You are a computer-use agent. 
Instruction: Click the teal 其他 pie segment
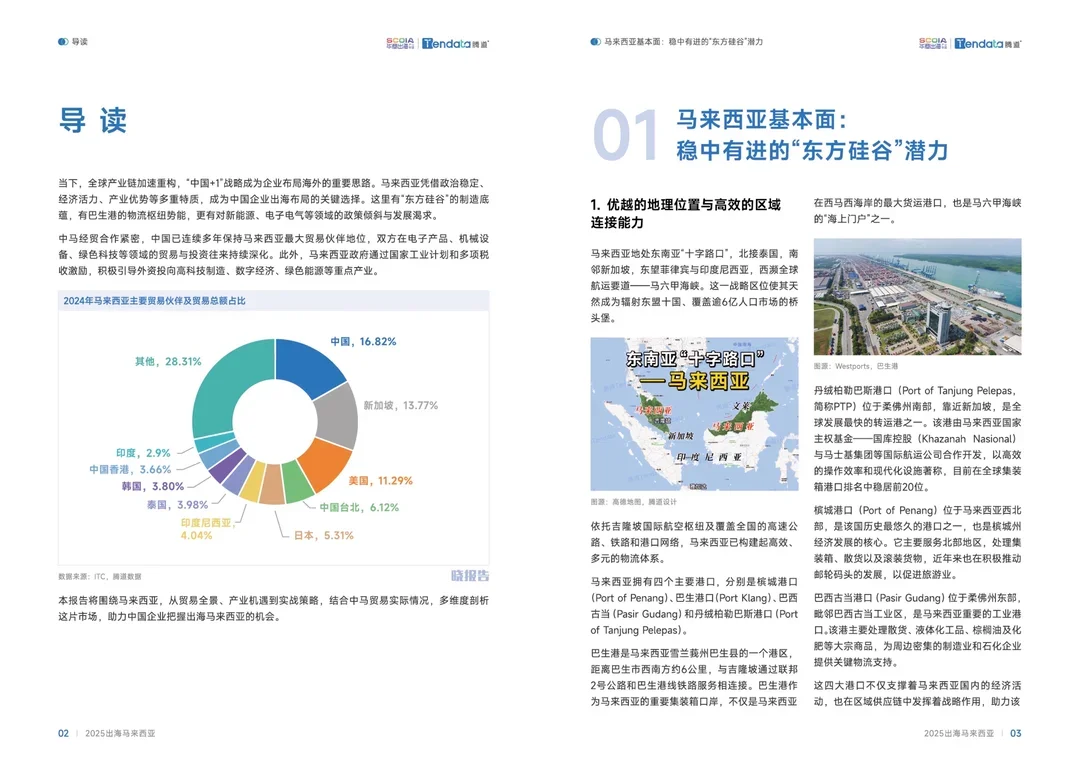(x=225, y=379)
